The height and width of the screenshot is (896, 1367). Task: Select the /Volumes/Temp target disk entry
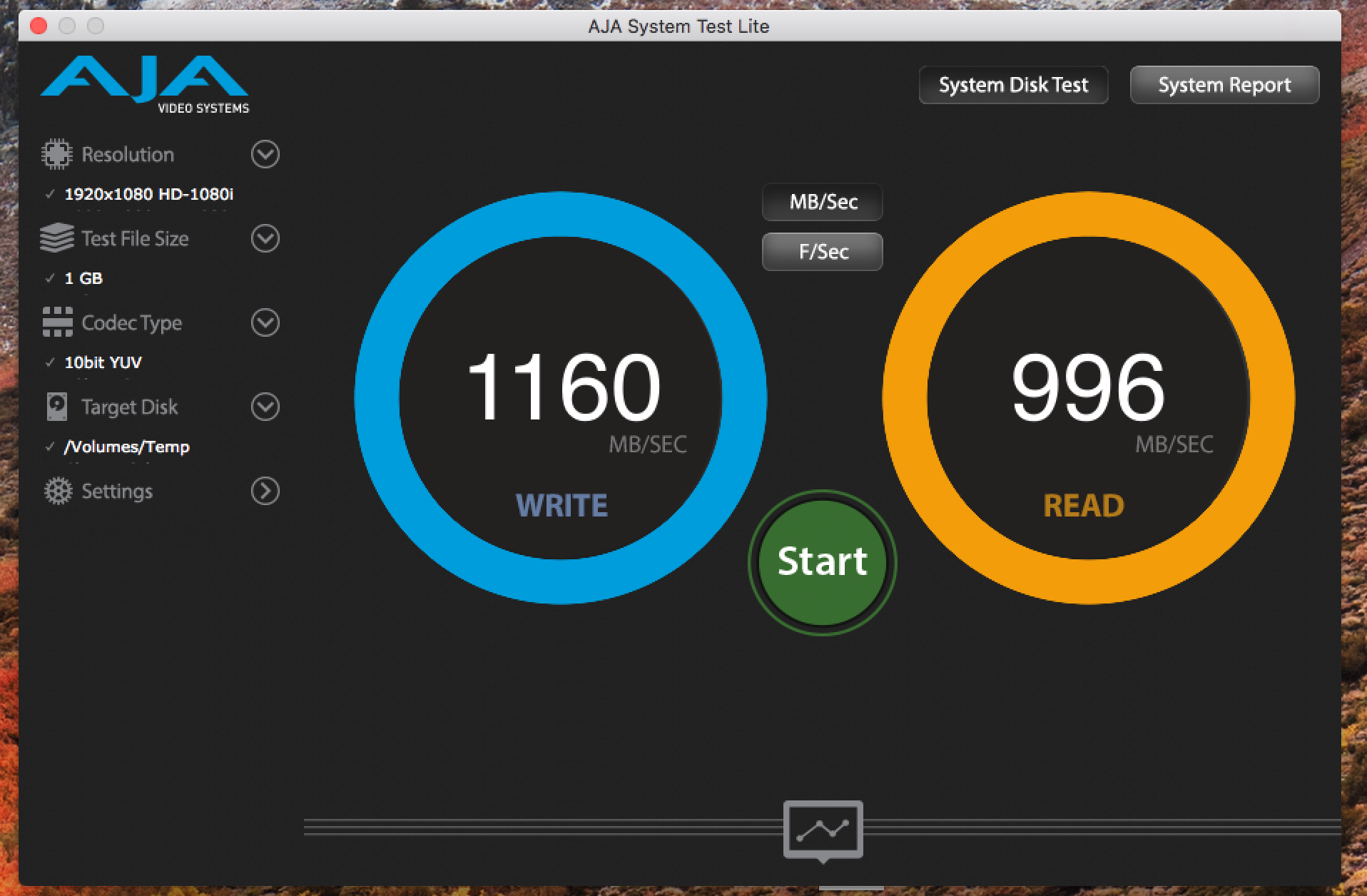pyautogui.click(x=127, y=447)
